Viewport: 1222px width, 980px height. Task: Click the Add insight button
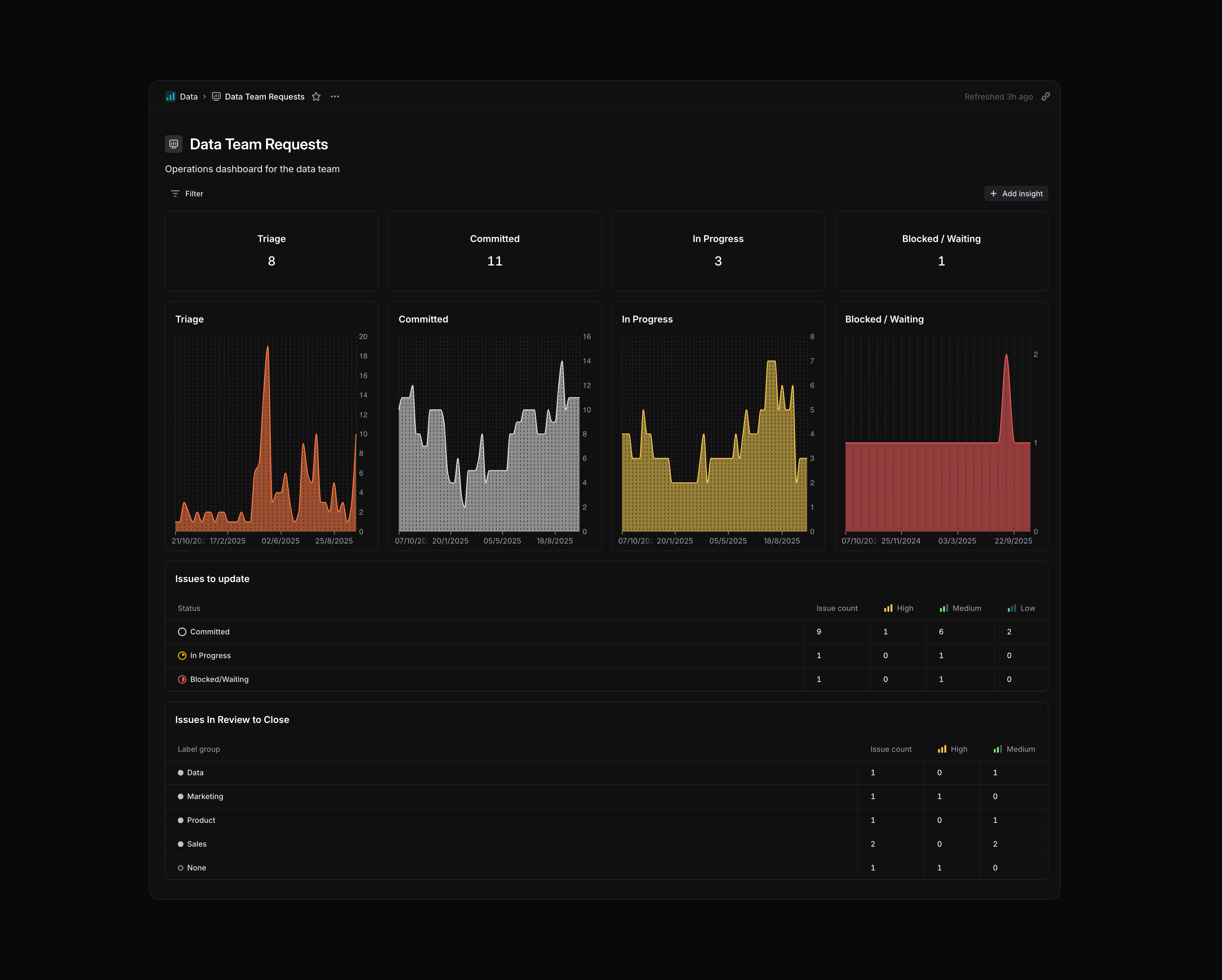click(x=1016, y=194)
